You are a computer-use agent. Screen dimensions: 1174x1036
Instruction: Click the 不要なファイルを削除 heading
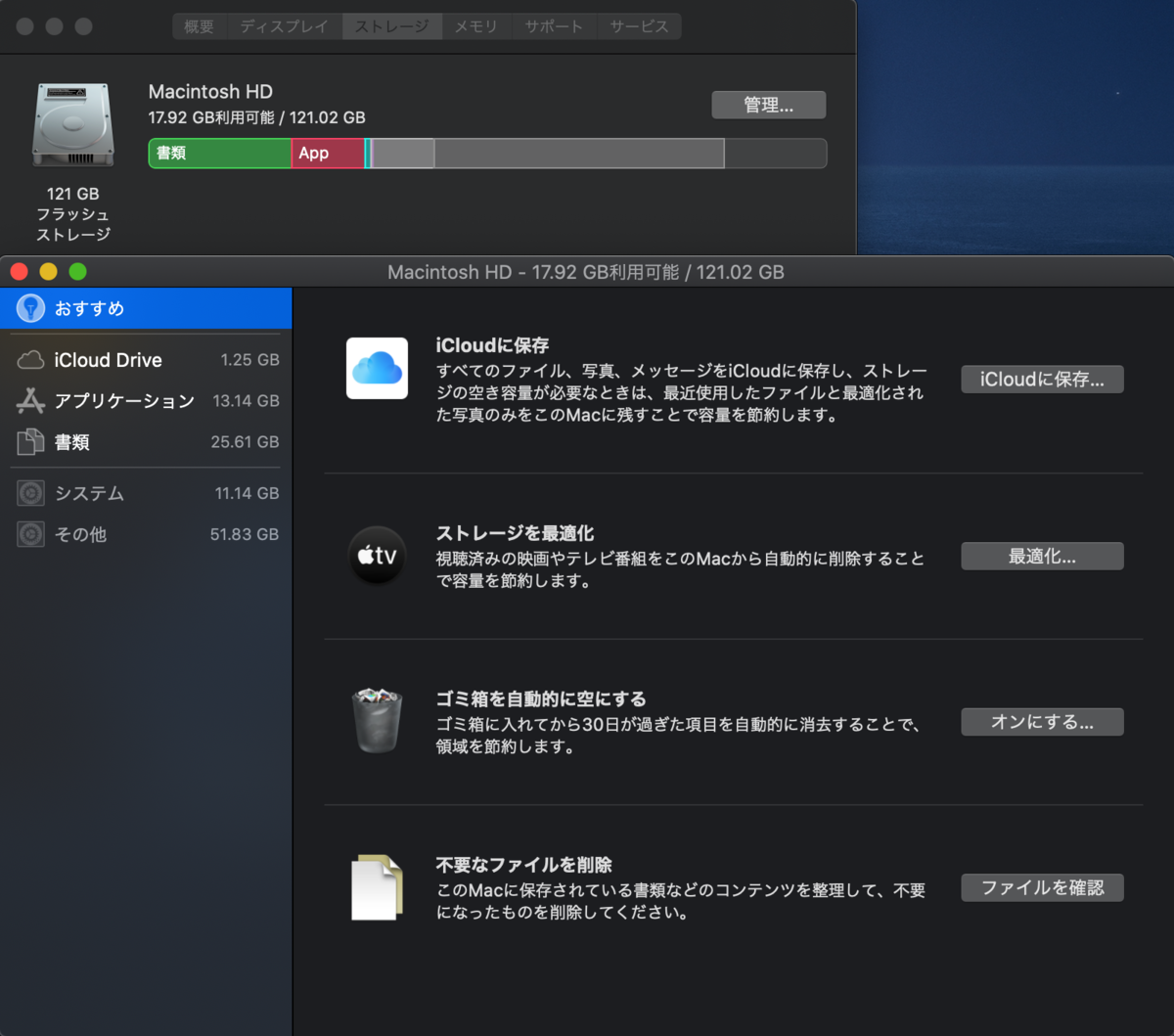pos(523,865)
